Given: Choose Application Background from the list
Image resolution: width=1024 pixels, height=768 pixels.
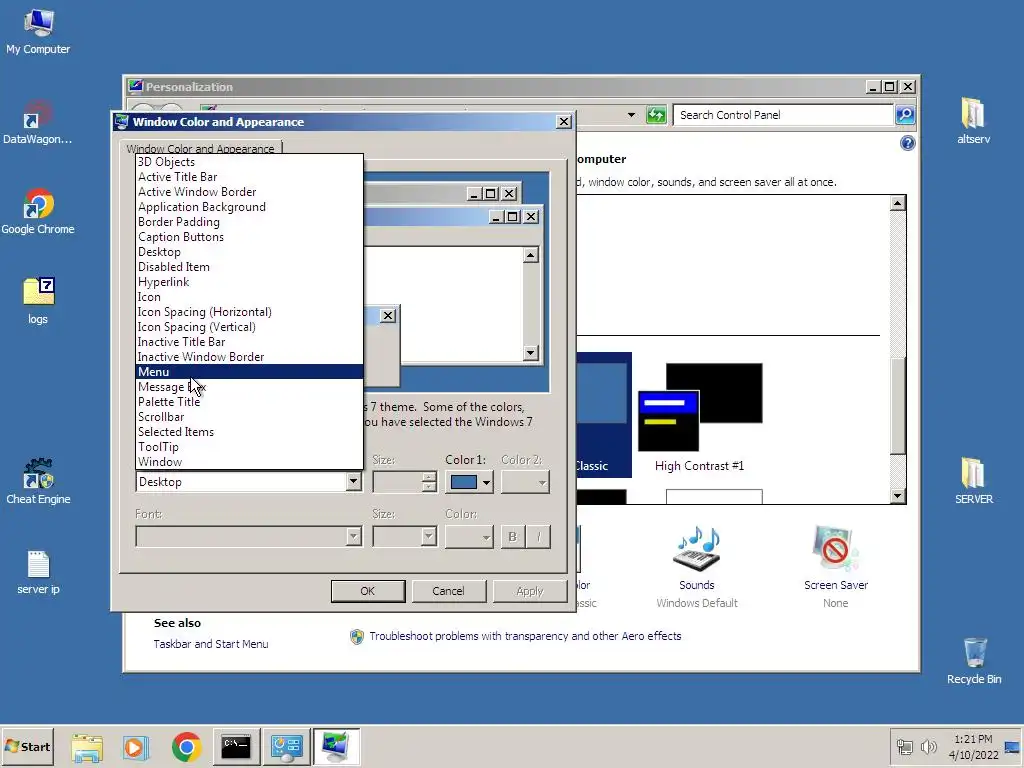Looking at the screenshot, I should (249, 207).
